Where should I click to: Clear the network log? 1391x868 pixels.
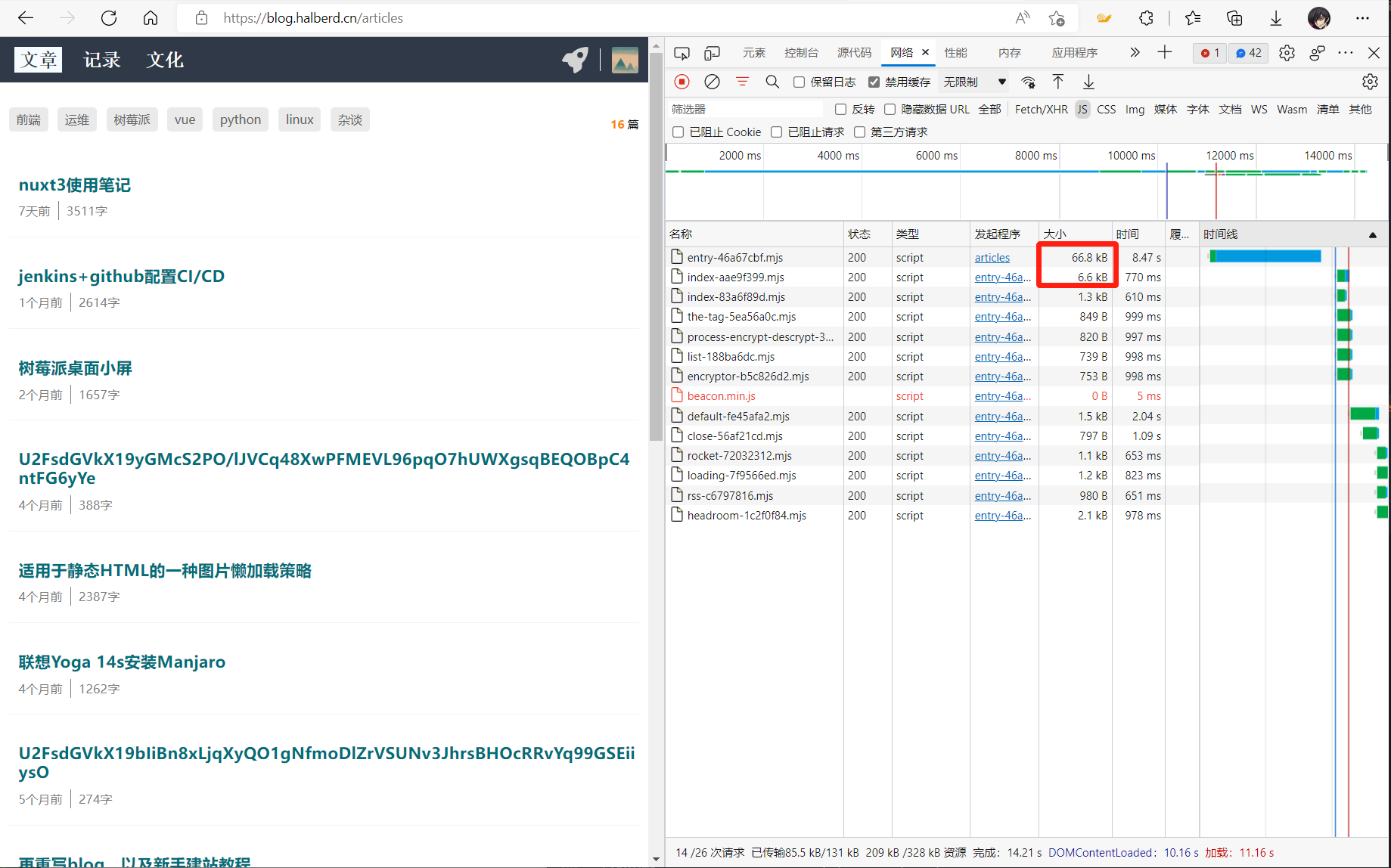pos(712,82)
